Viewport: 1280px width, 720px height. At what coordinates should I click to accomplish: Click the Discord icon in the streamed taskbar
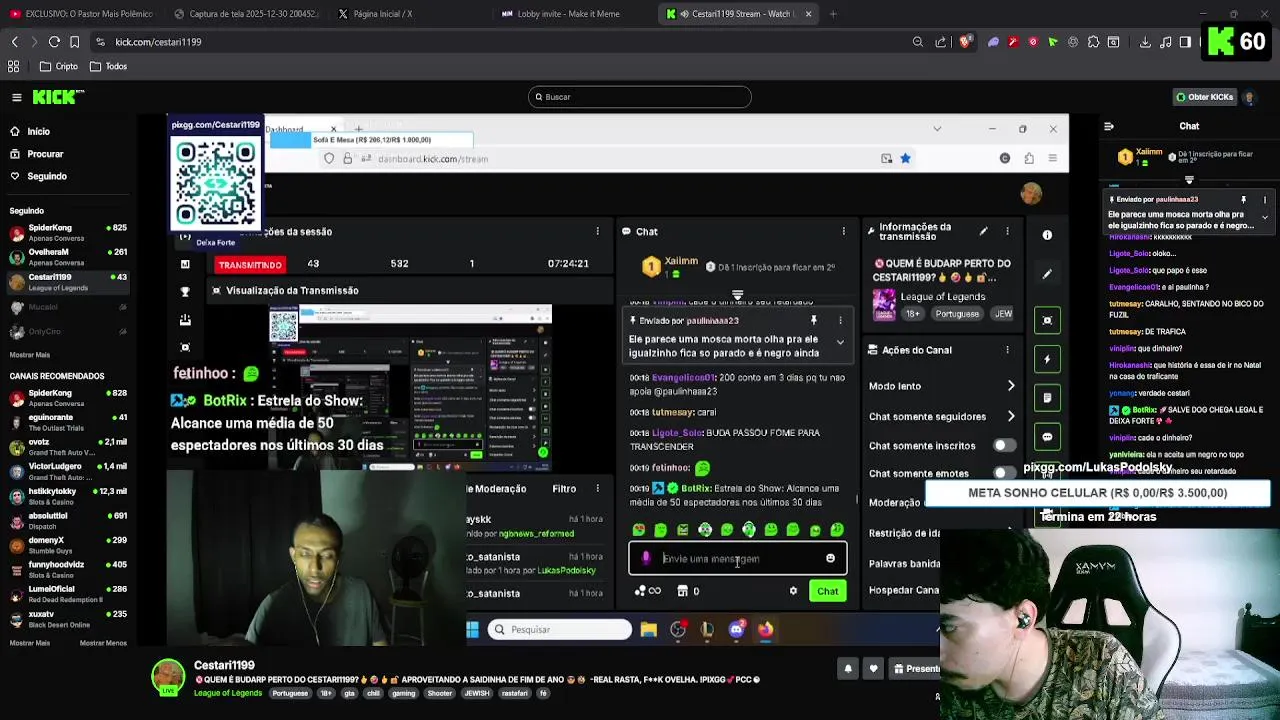point(737,629)
